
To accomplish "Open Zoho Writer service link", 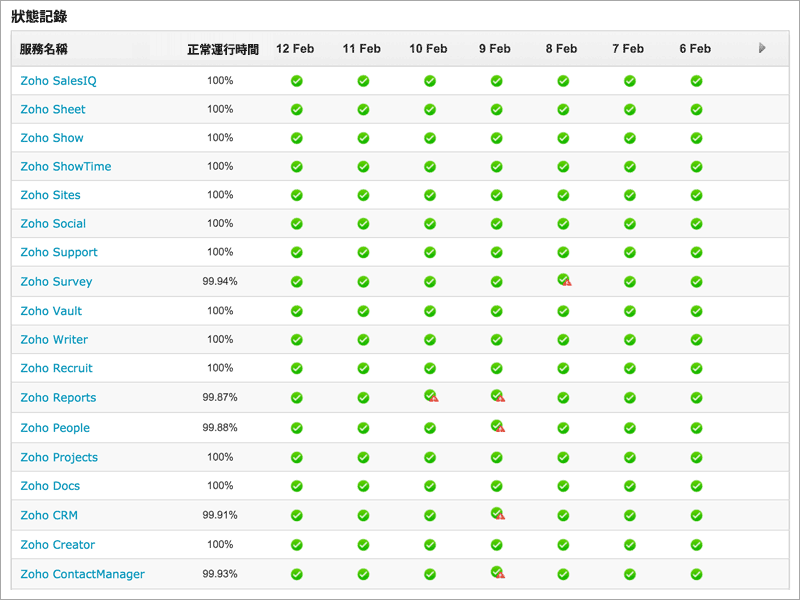I will point(54,339).
